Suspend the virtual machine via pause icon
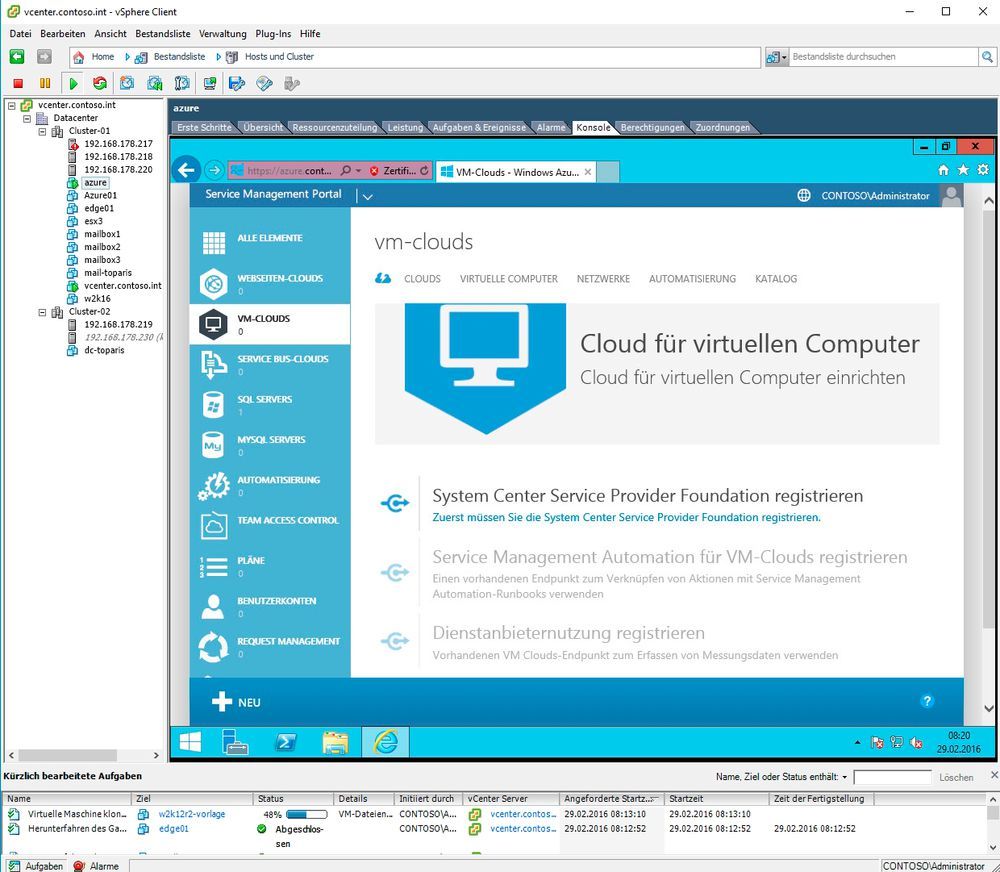 click(44, 83)
